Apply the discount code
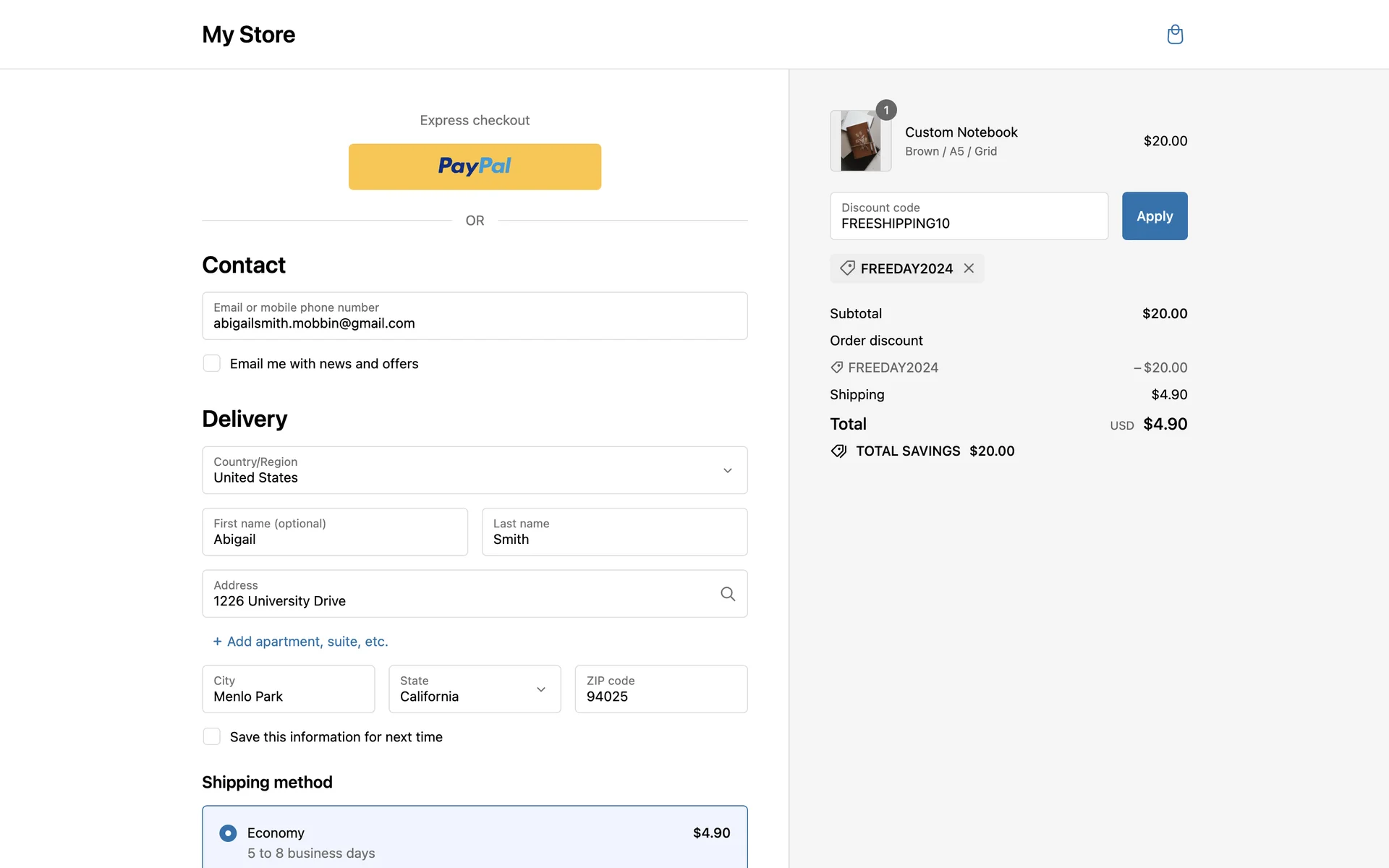 1154,216
